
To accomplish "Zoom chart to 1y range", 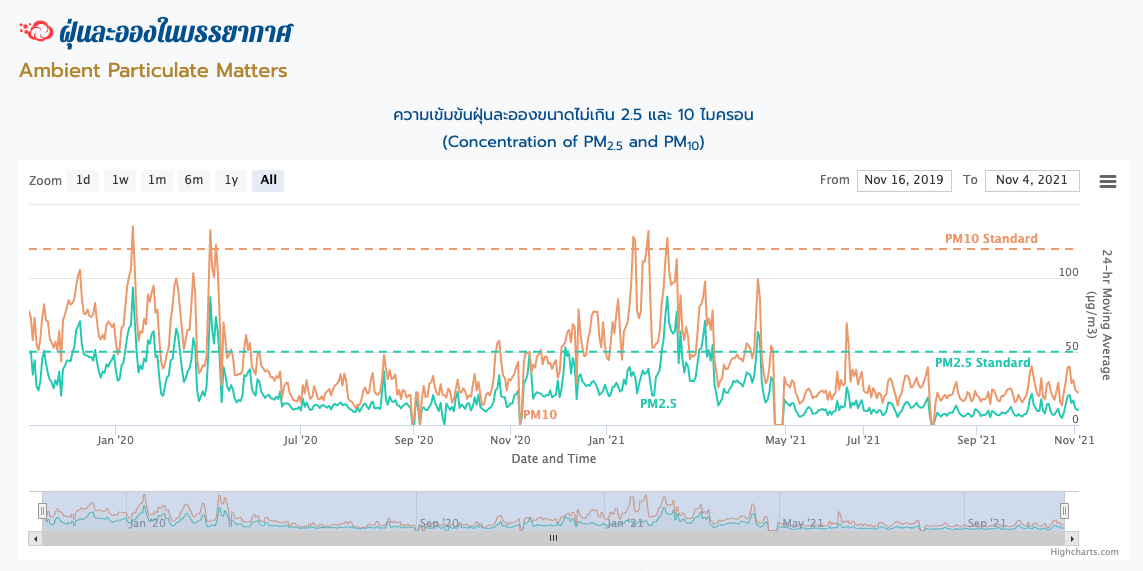I will click(231, 181).
